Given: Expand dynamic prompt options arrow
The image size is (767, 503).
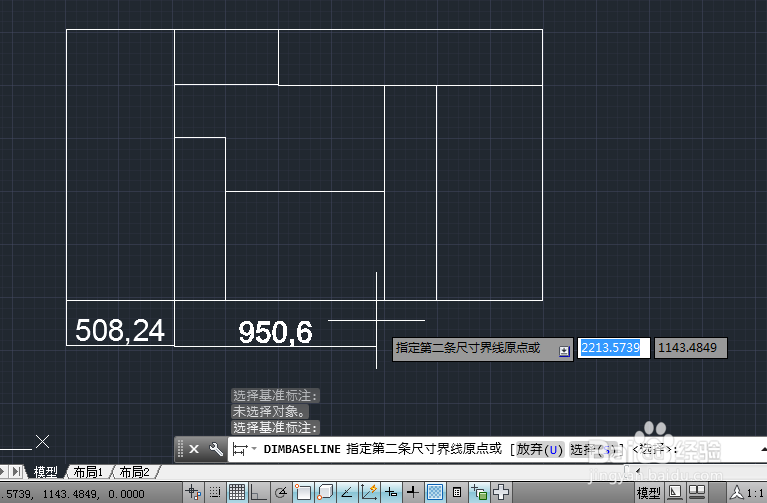Looking at the screenshot, I should point(564,351).
